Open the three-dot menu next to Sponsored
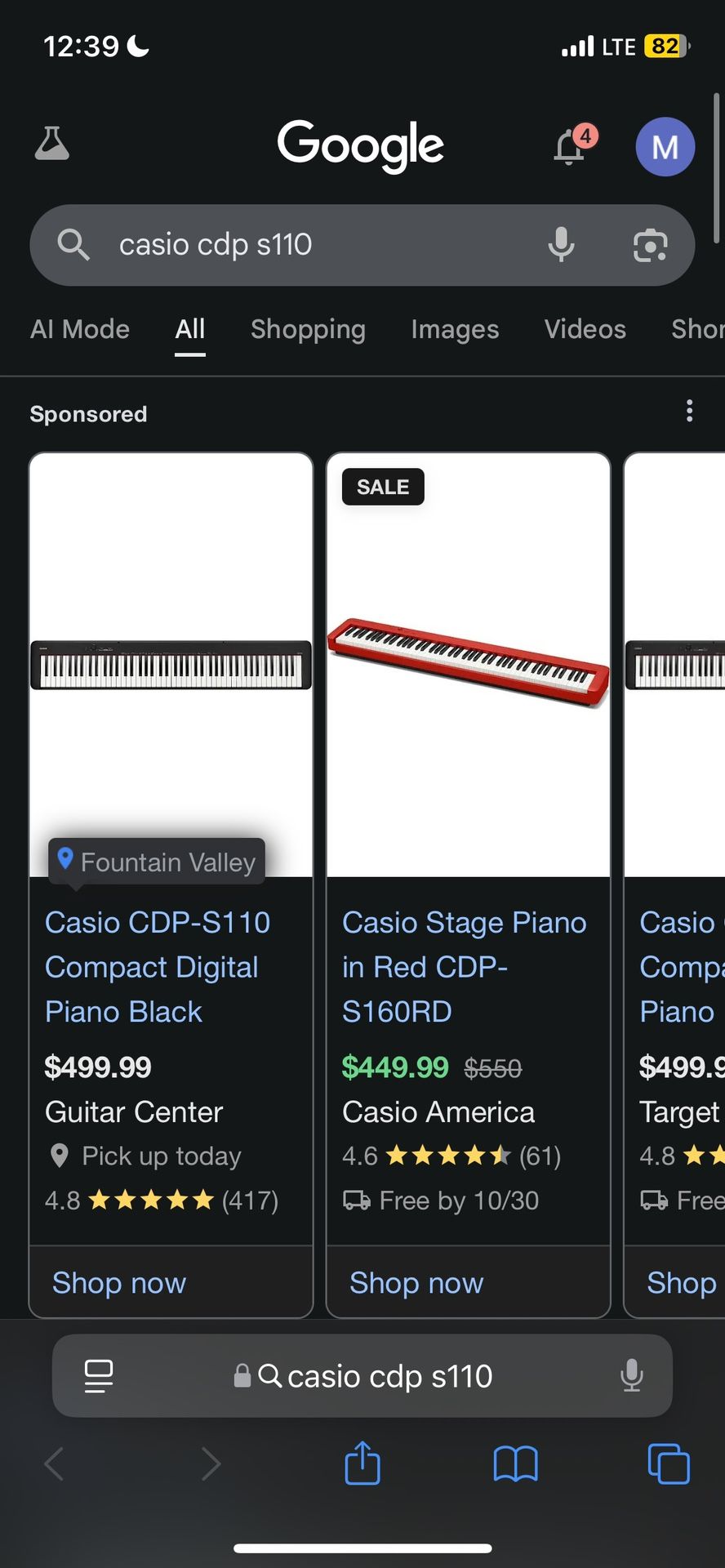 (x=690, y=412)
